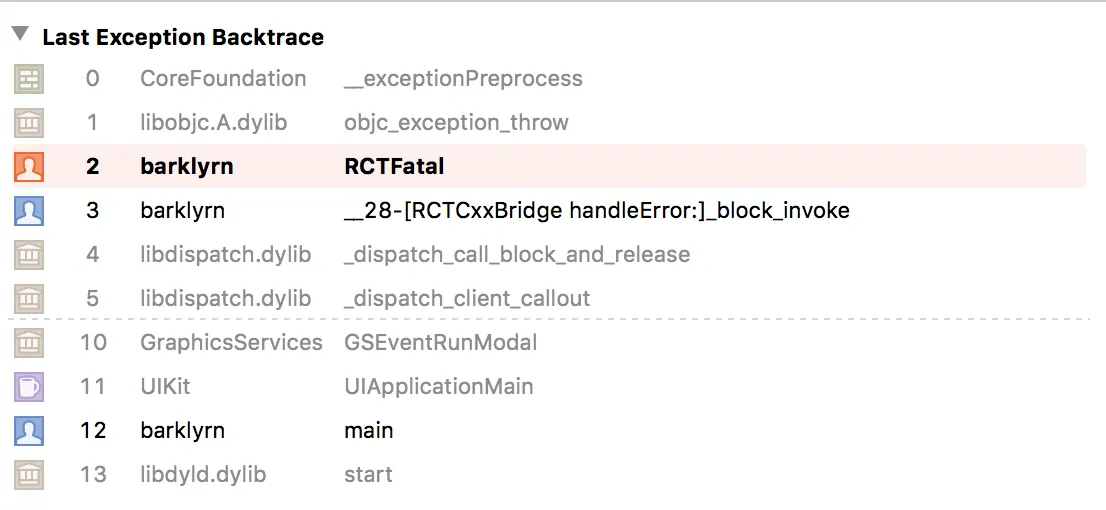Jump to the main function frame
Screen dimensions: 1106x510
click(x=368, y=431)
